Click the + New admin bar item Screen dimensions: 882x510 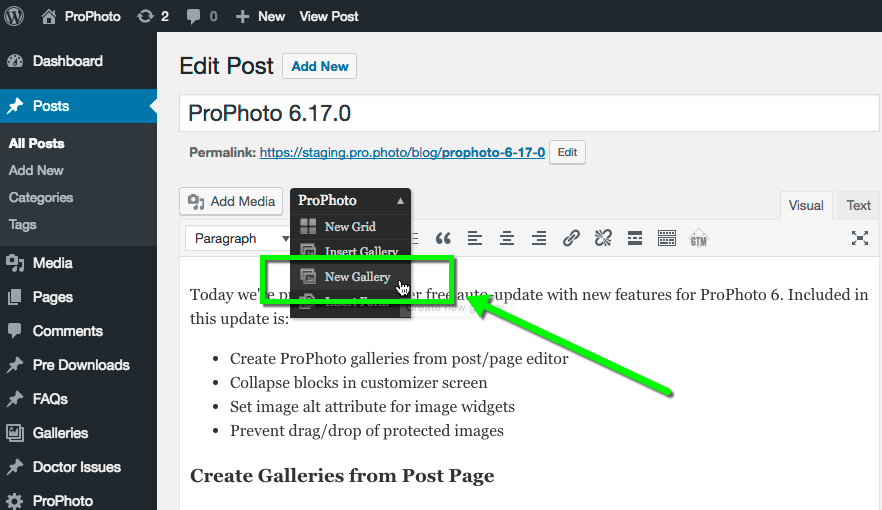point(260,16)
